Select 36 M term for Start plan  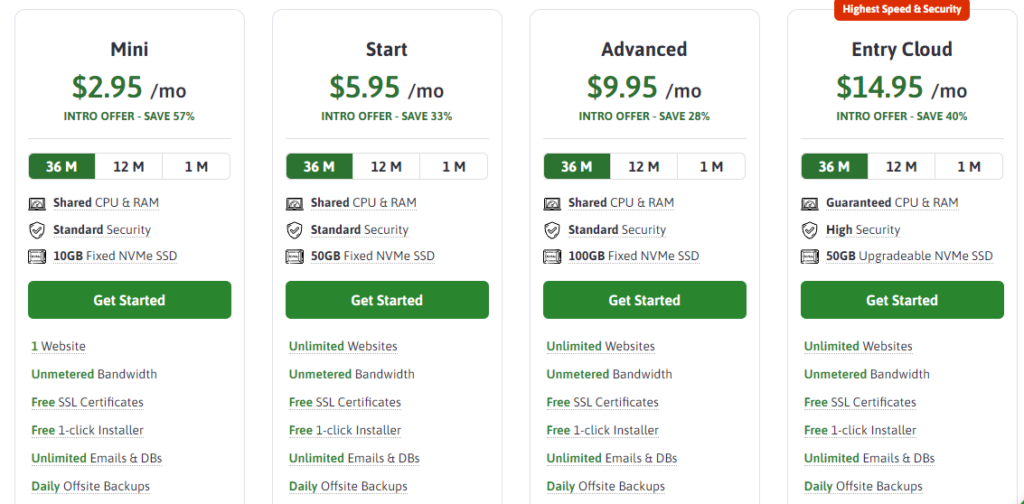(x=319, y=167)
